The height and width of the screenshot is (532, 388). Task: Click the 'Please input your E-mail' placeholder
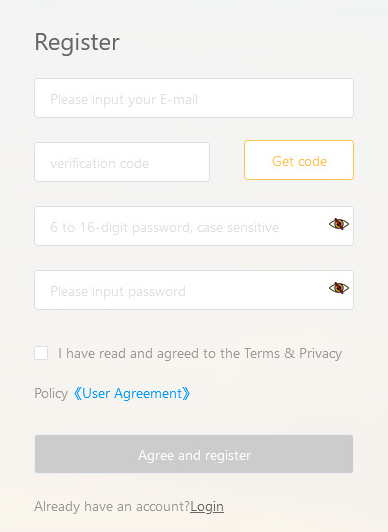(x=124, y=99)
